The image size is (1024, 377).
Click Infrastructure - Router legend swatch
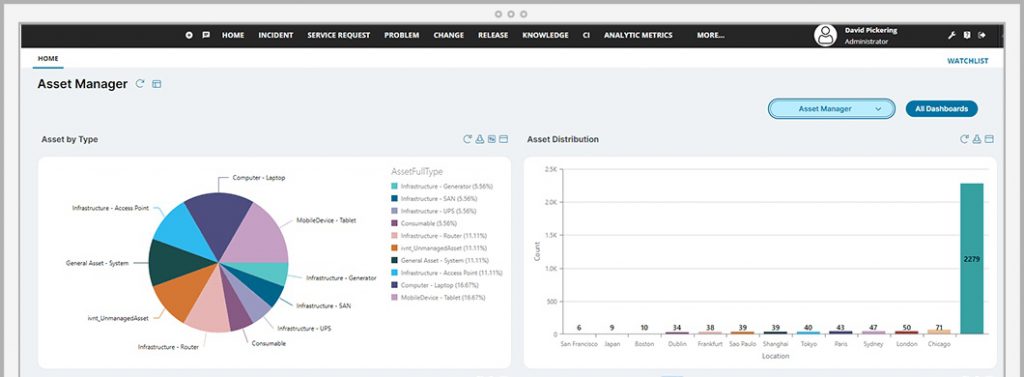[x=394, y=236]
